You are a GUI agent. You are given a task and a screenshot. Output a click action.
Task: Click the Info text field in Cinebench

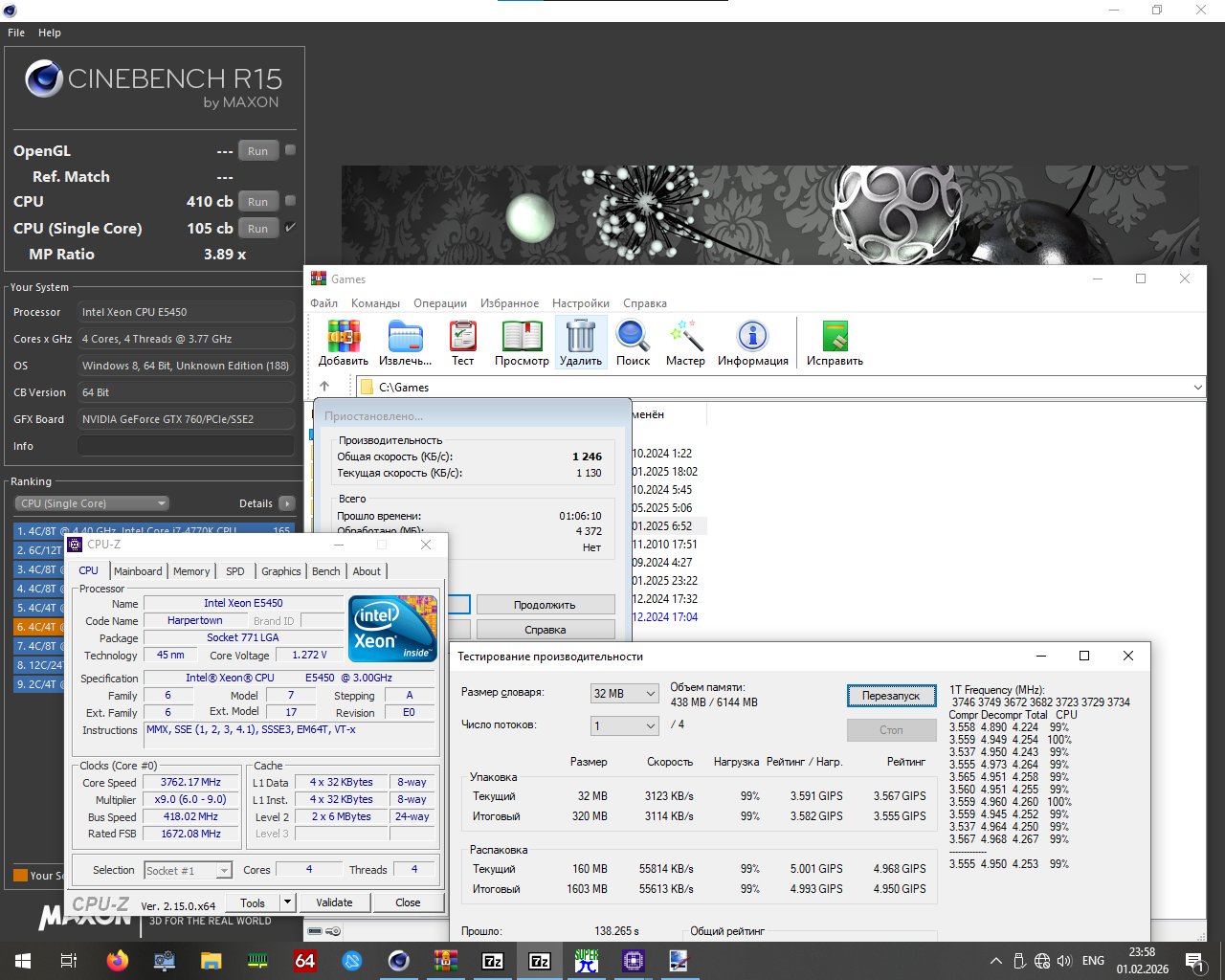click(186, 446)
